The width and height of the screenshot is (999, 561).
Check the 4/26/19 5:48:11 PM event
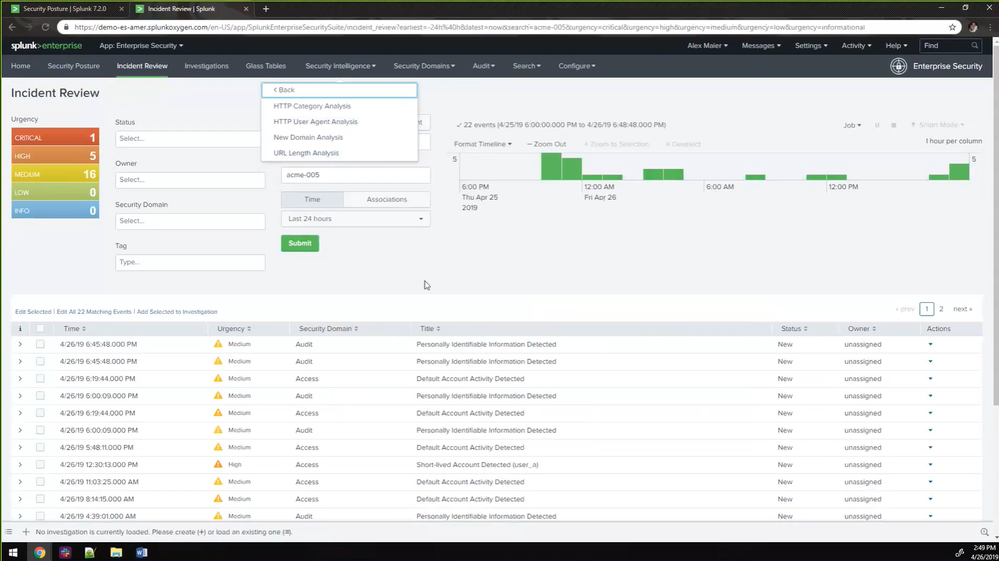tap(40, 447)
